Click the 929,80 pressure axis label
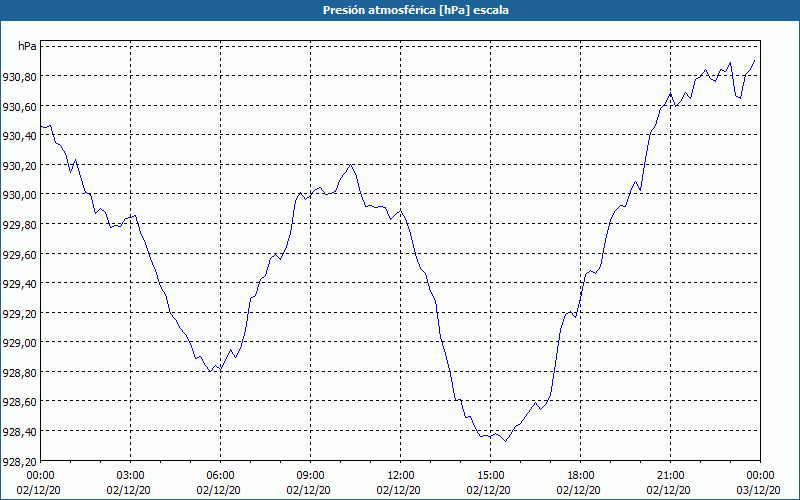 19,225
